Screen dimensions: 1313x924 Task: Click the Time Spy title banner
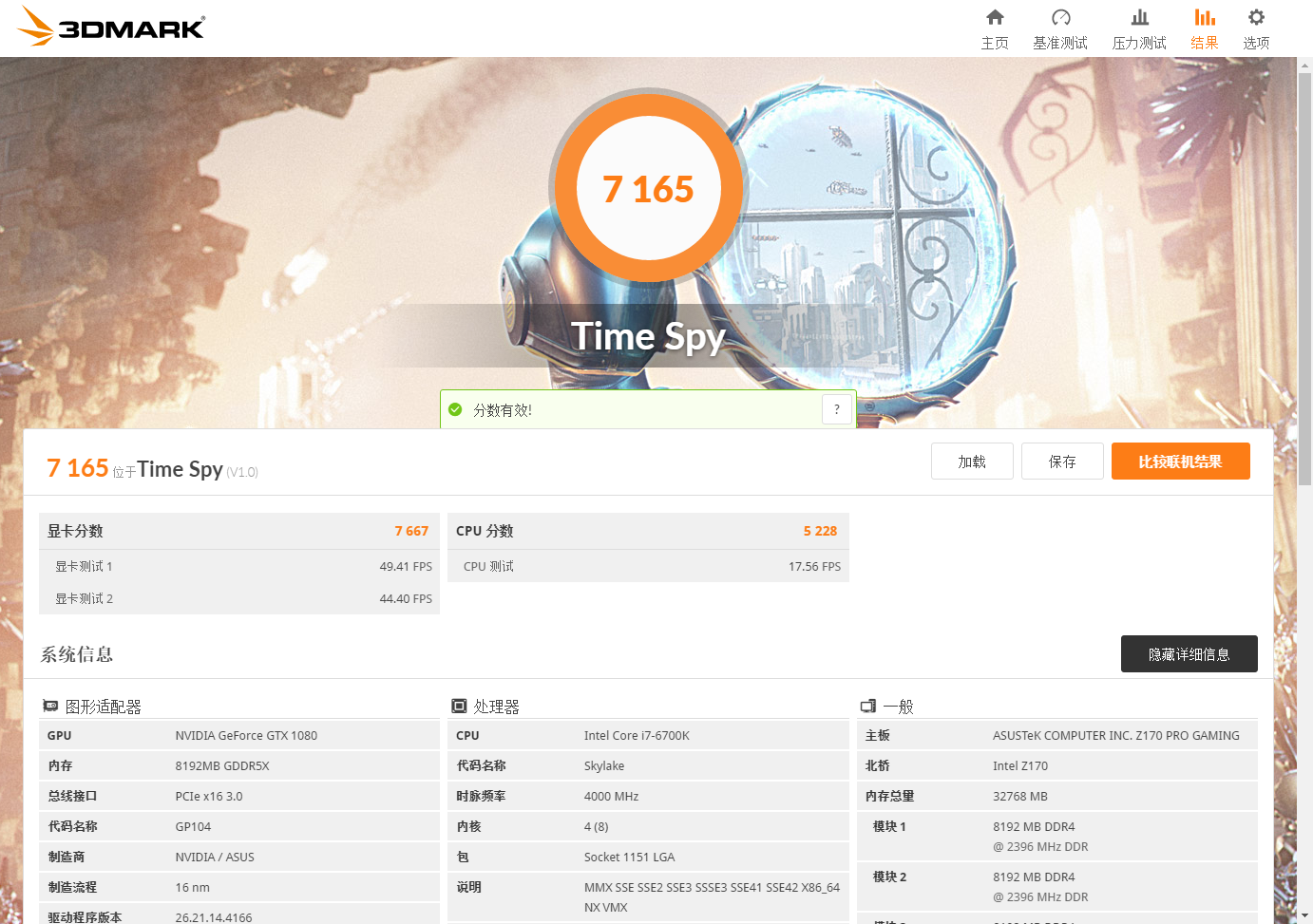pos(648,336)
